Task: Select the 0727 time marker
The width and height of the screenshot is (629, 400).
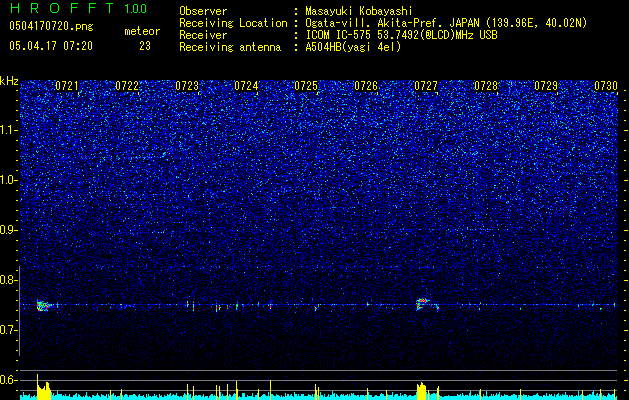Action: 426,85
